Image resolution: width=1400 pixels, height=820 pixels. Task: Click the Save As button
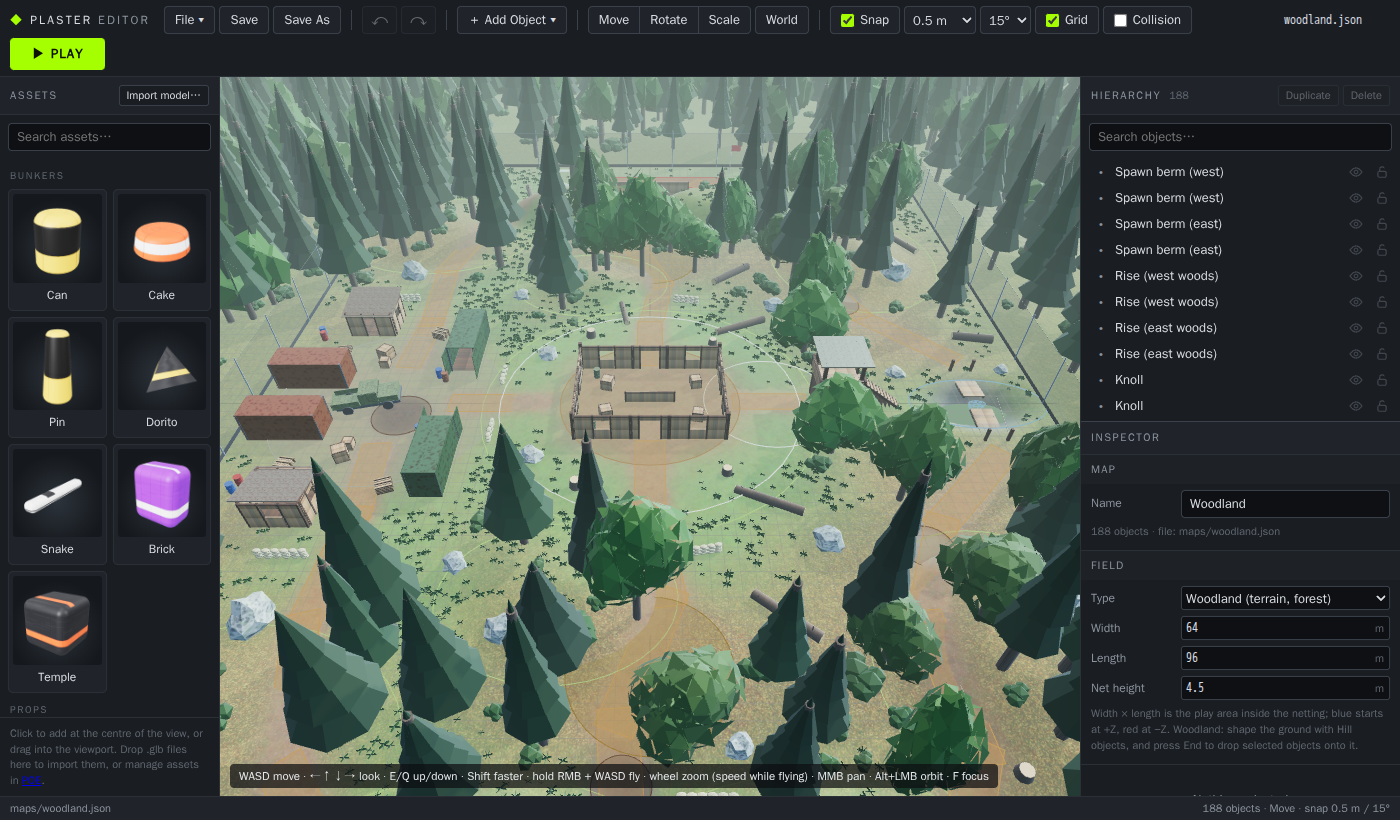pyautogui.click(x=307, y=20)
